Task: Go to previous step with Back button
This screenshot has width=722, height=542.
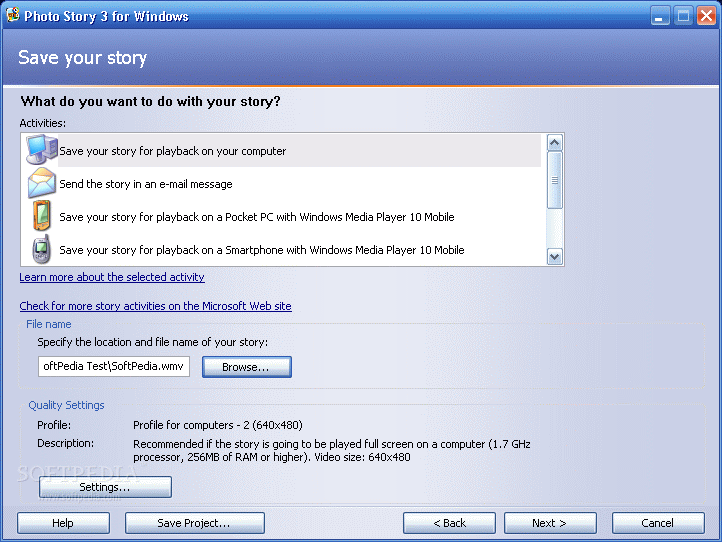Action: pyautogui.click(x=449, y=523)
